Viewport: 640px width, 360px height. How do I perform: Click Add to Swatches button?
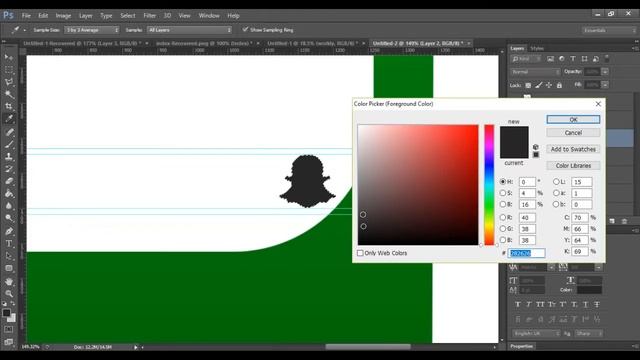point(573,149)
